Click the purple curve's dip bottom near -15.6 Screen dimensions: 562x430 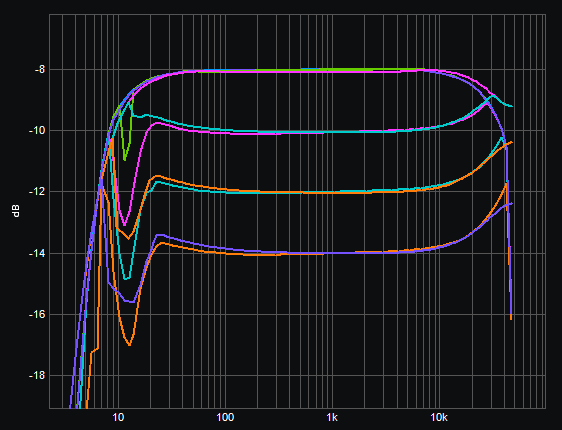(131, 302)
